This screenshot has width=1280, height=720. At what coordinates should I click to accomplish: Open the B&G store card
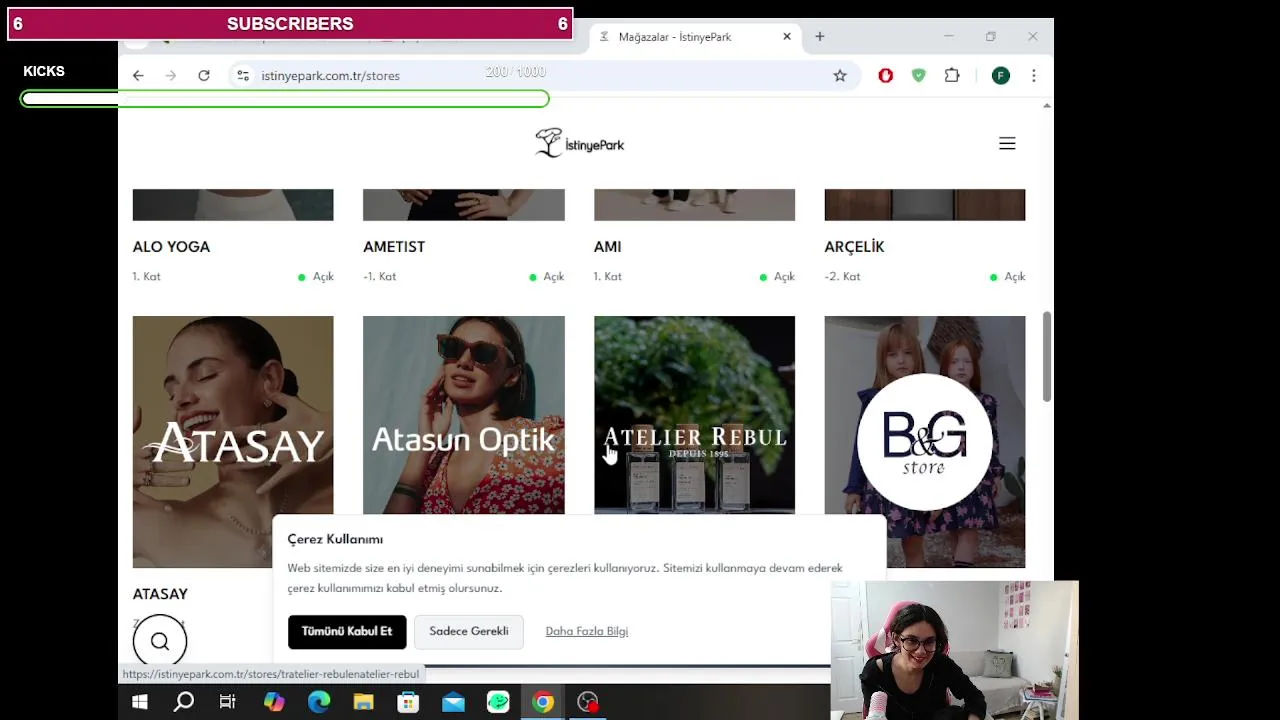[925, 442]
